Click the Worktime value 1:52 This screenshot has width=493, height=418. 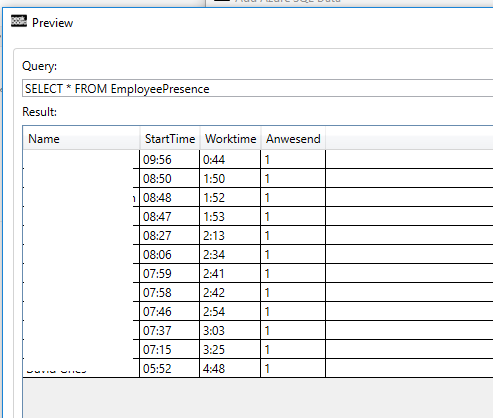214,198
